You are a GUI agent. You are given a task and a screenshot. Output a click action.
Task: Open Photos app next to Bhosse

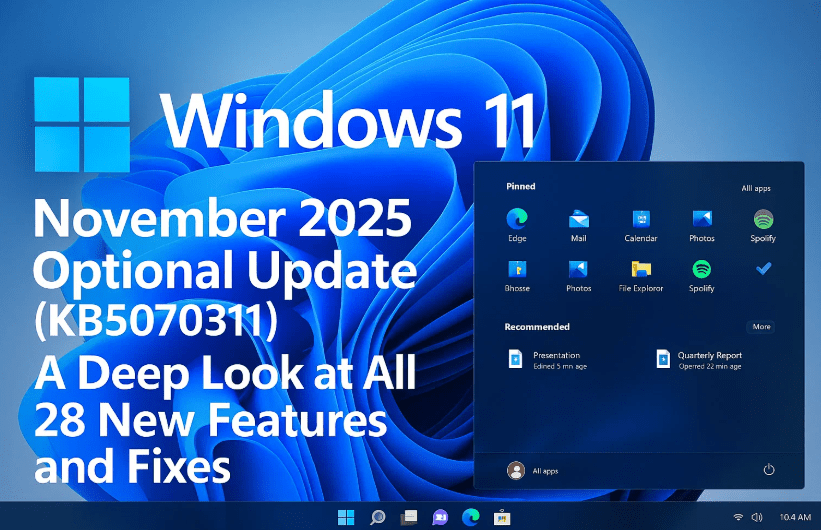[579, 275]
